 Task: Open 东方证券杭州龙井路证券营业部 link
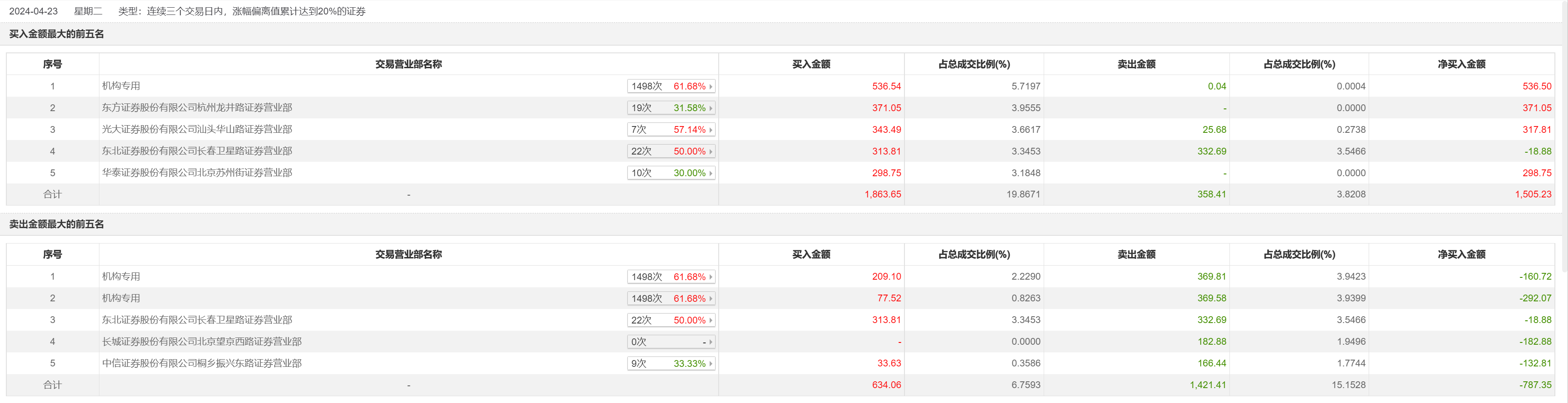pos(197,108)
